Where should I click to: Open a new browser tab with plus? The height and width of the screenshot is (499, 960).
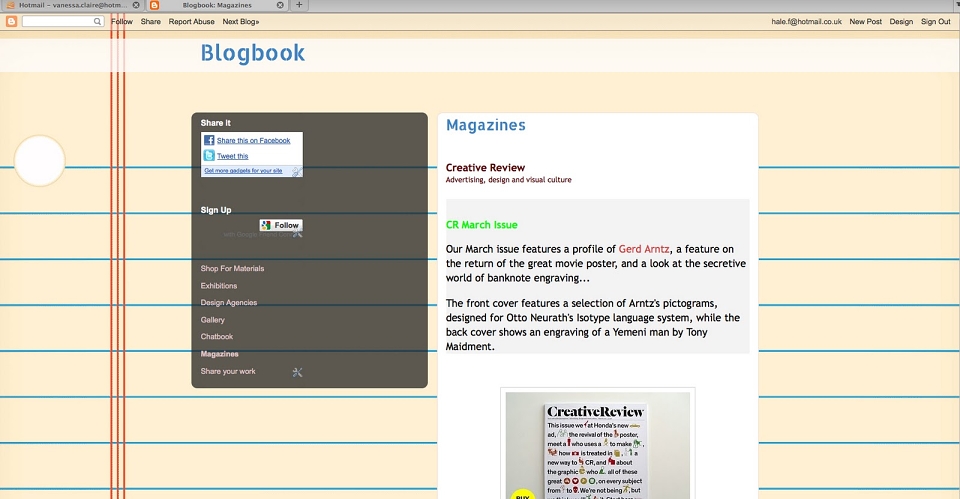[299, 5]
